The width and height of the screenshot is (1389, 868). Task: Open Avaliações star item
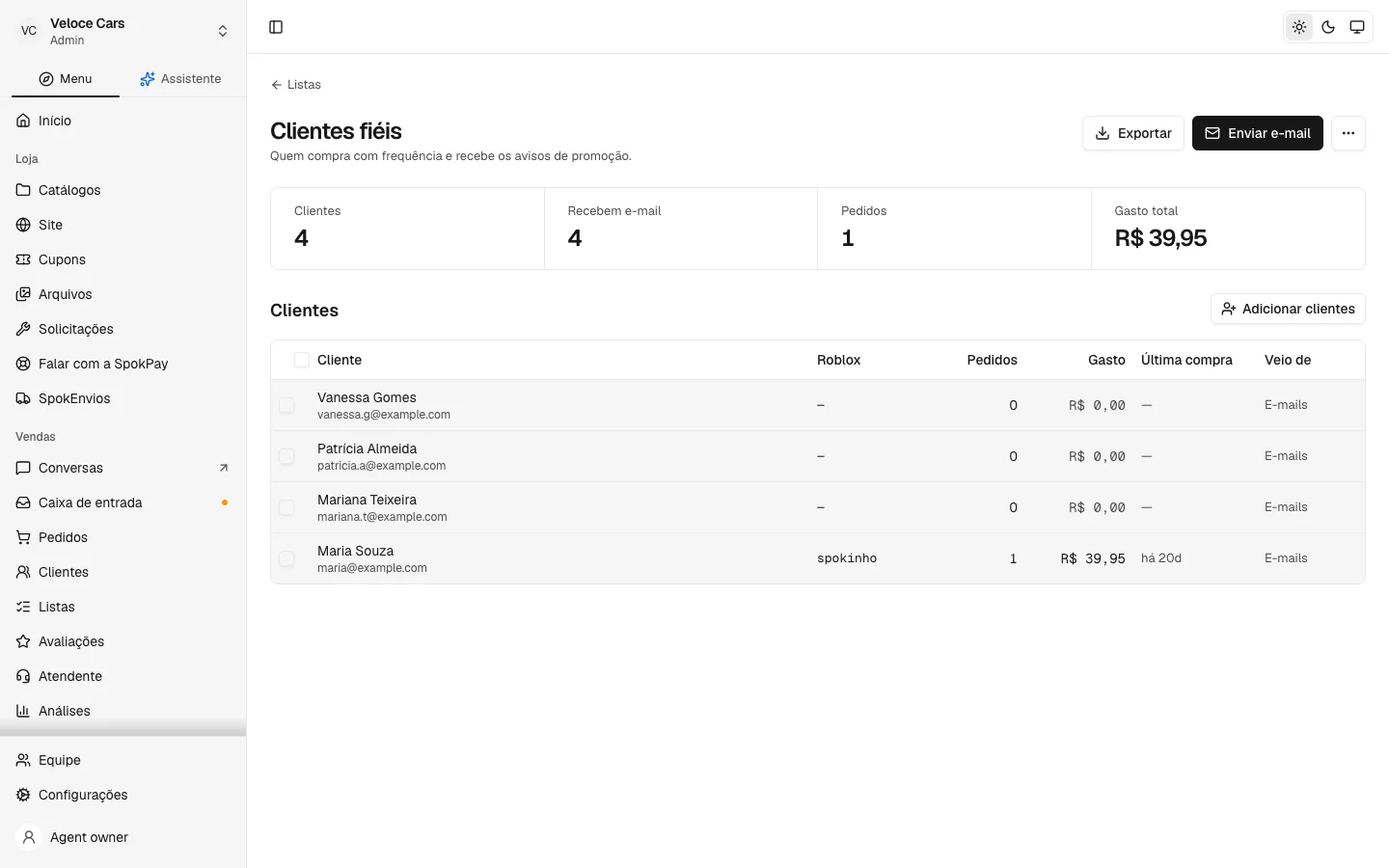(123, 641)
